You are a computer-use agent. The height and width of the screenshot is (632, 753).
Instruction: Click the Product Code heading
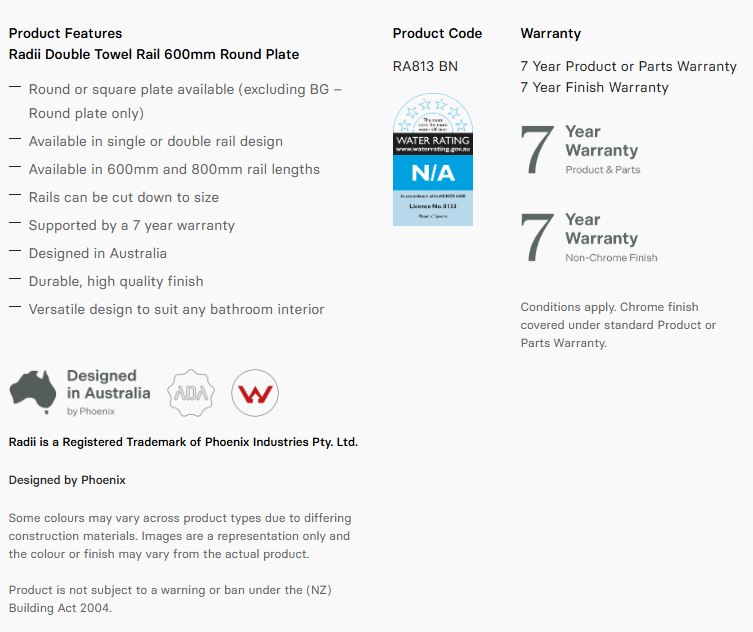pyautogui.click(x=437, y=33)
